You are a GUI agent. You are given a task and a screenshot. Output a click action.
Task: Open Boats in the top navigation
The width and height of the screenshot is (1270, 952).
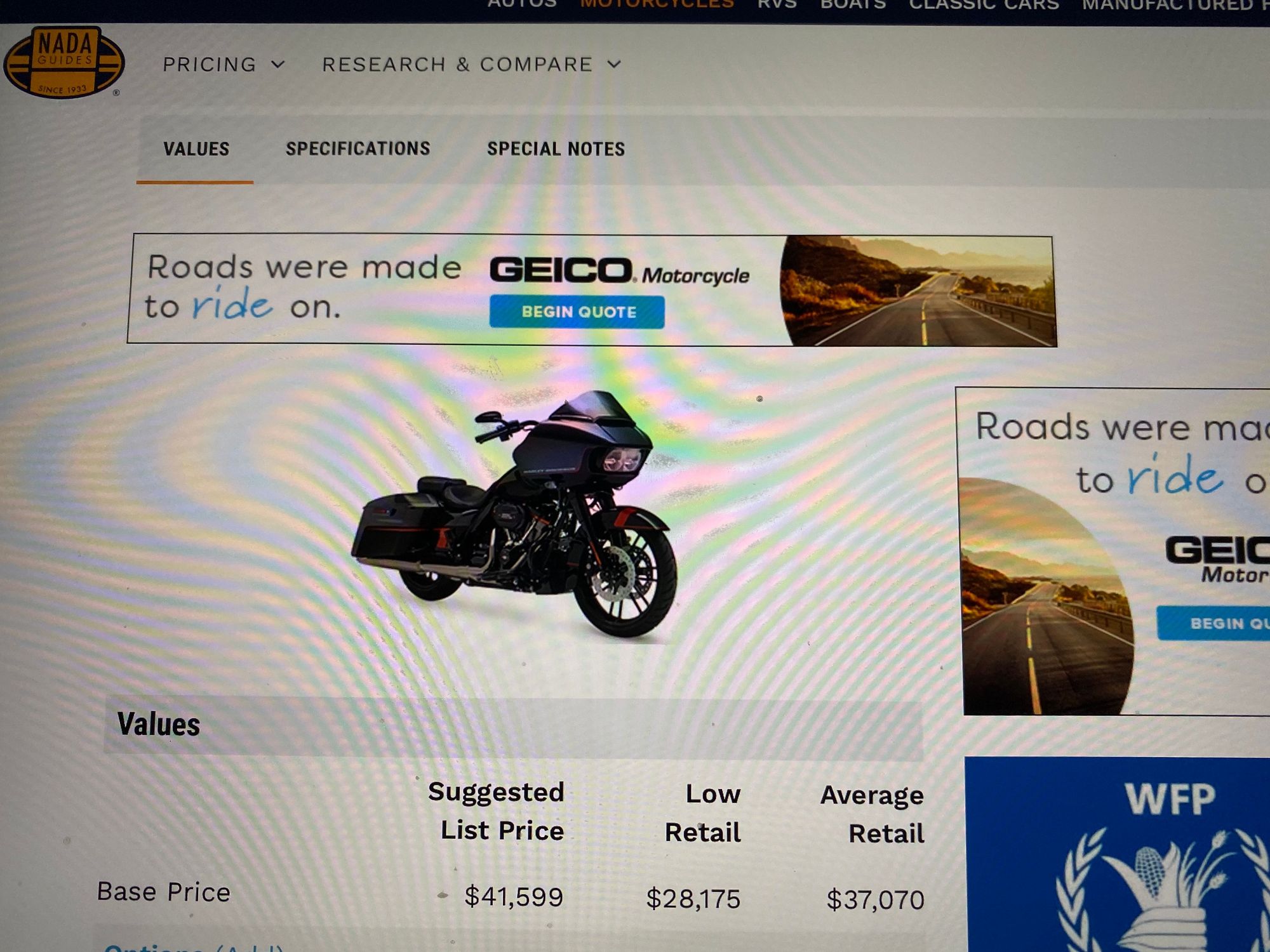click(853, 4)
